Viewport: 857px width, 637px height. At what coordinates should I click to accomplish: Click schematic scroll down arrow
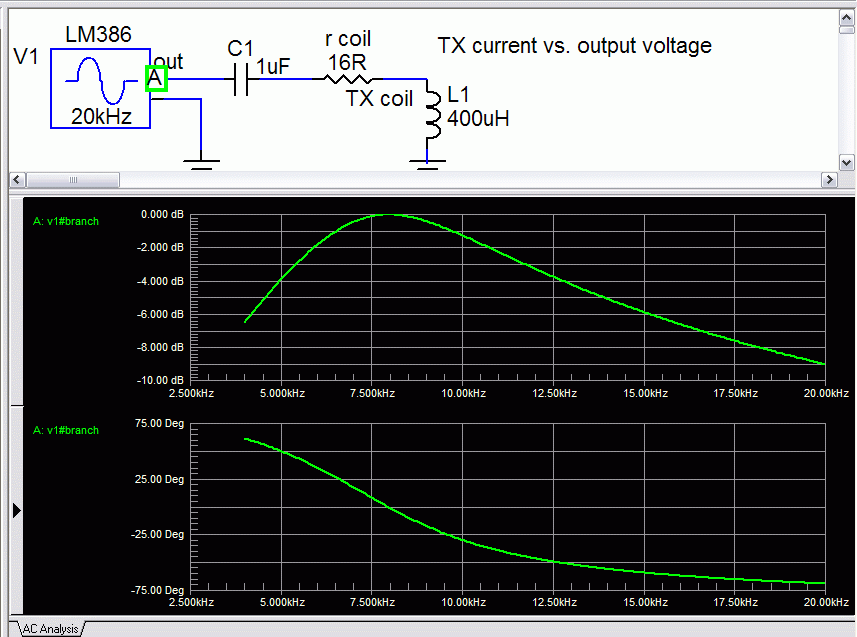(x=847, y=162)
